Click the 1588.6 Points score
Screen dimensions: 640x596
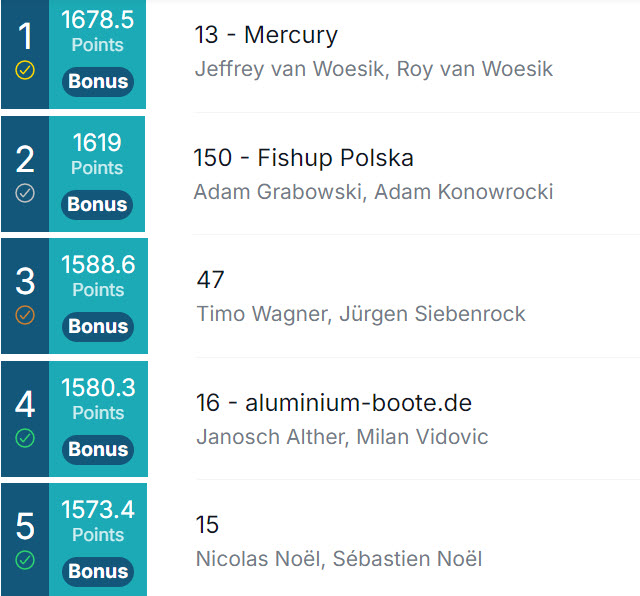click(x=98, y=276)
